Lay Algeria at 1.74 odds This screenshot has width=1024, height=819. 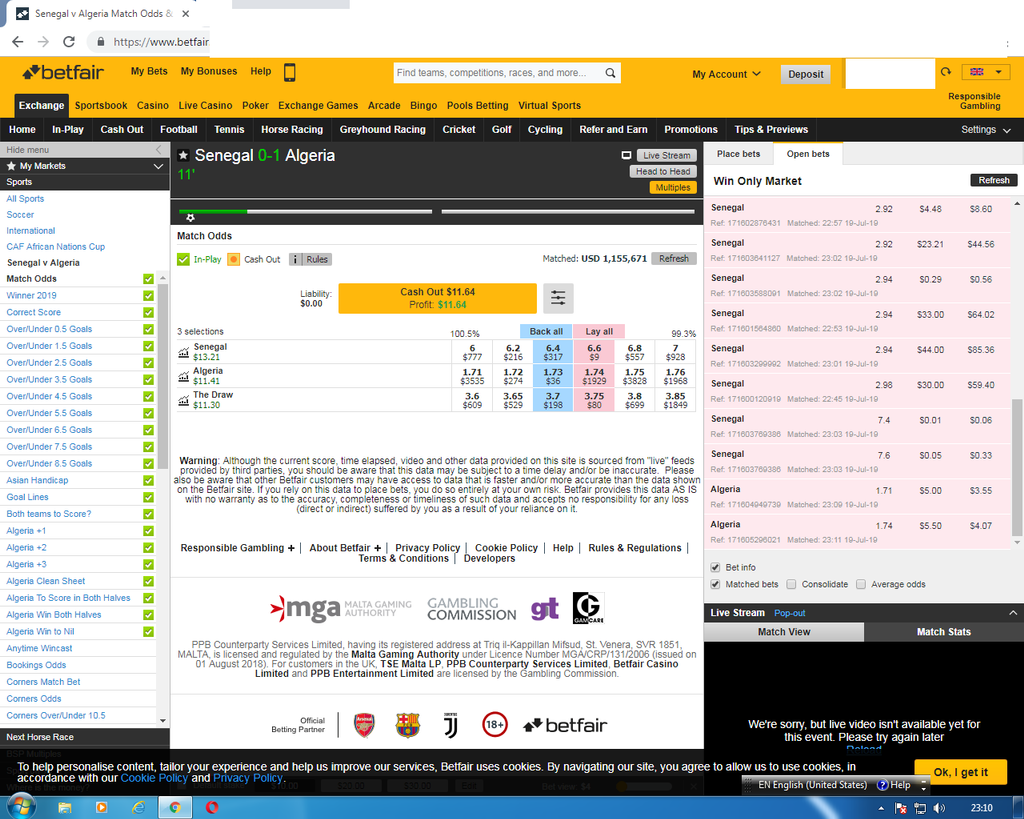(594, 376)
